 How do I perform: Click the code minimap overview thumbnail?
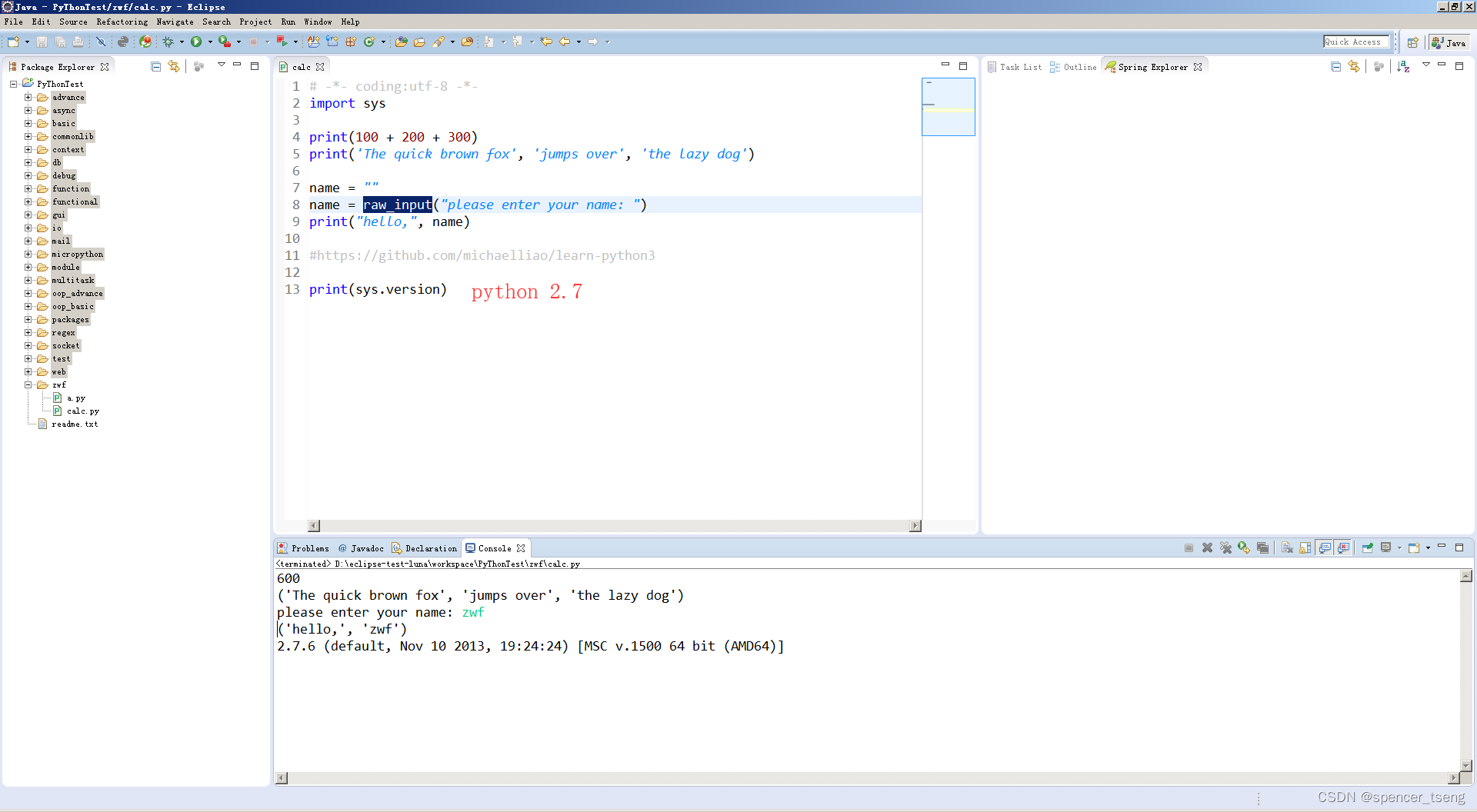948,107
